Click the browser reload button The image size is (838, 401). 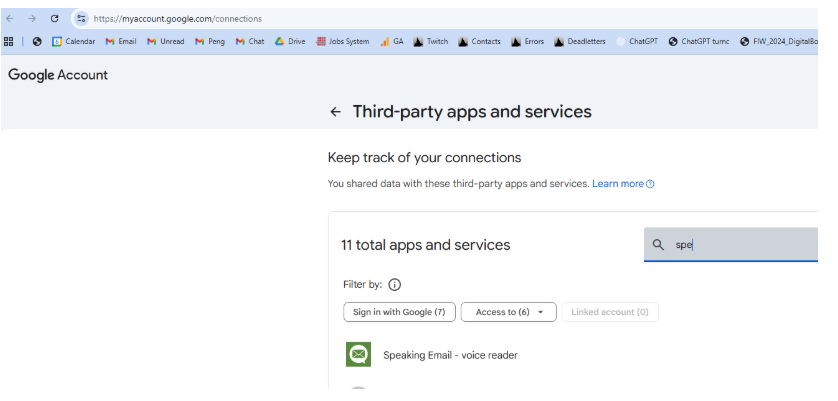click(54, 18)
